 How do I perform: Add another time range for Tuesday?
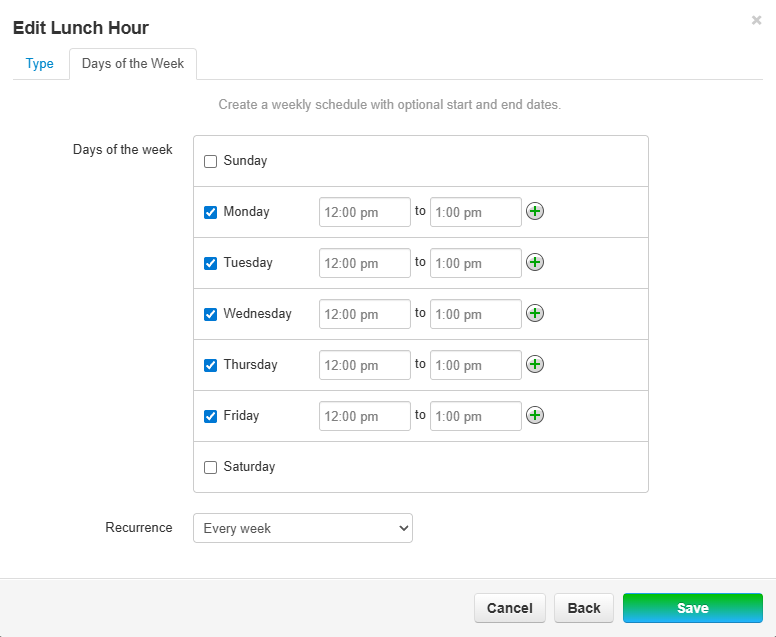(x=535, y=262)
